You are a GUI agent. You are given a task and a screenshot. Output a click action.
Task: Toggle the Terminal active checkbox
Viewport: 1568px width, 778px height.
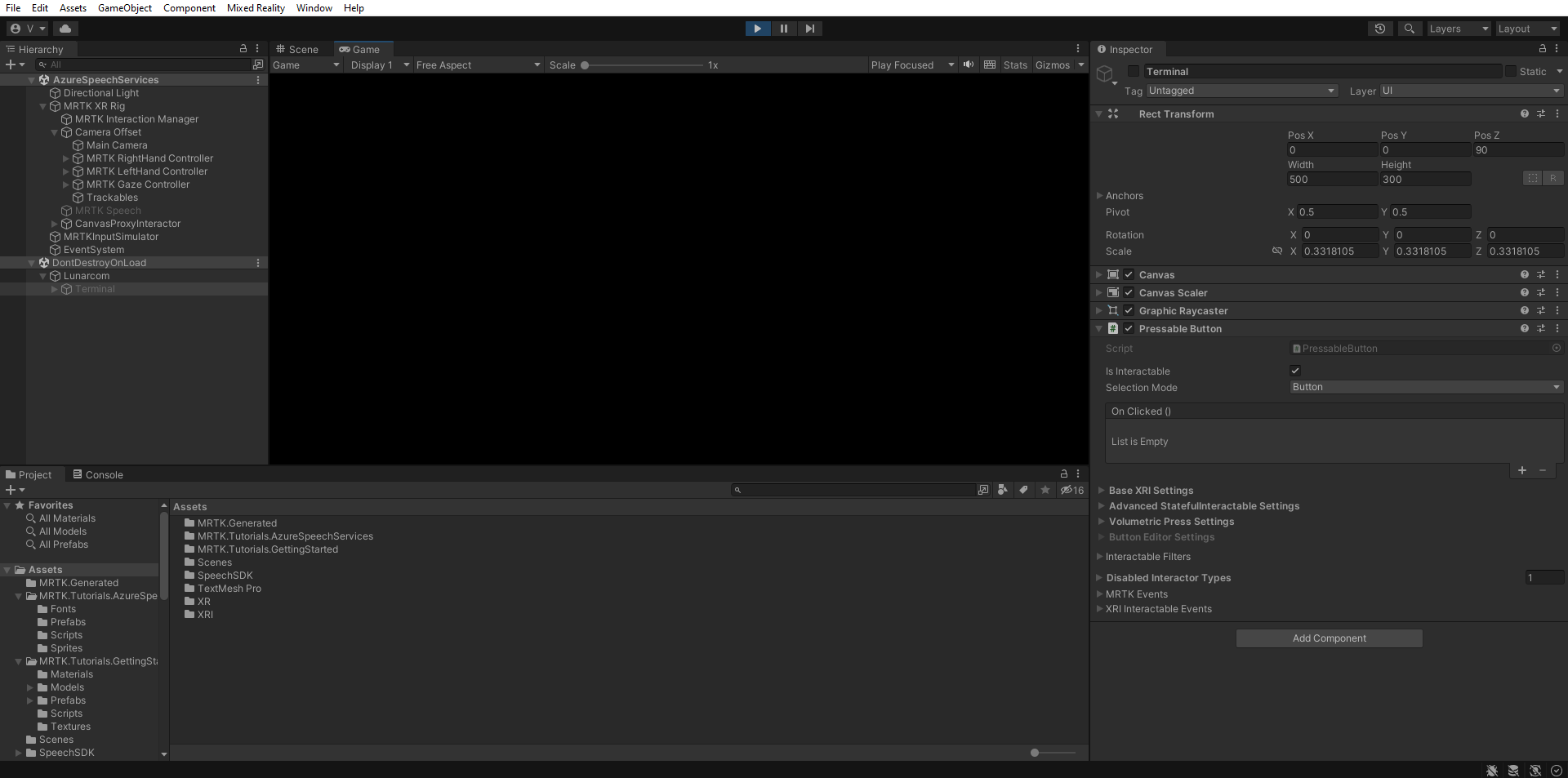click(x=1134, y=71)
